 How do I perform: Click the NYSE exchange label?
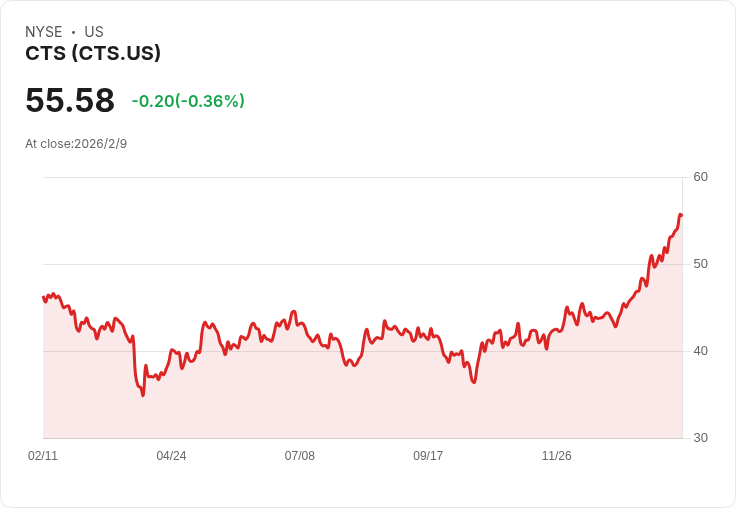tap(44, 32)
